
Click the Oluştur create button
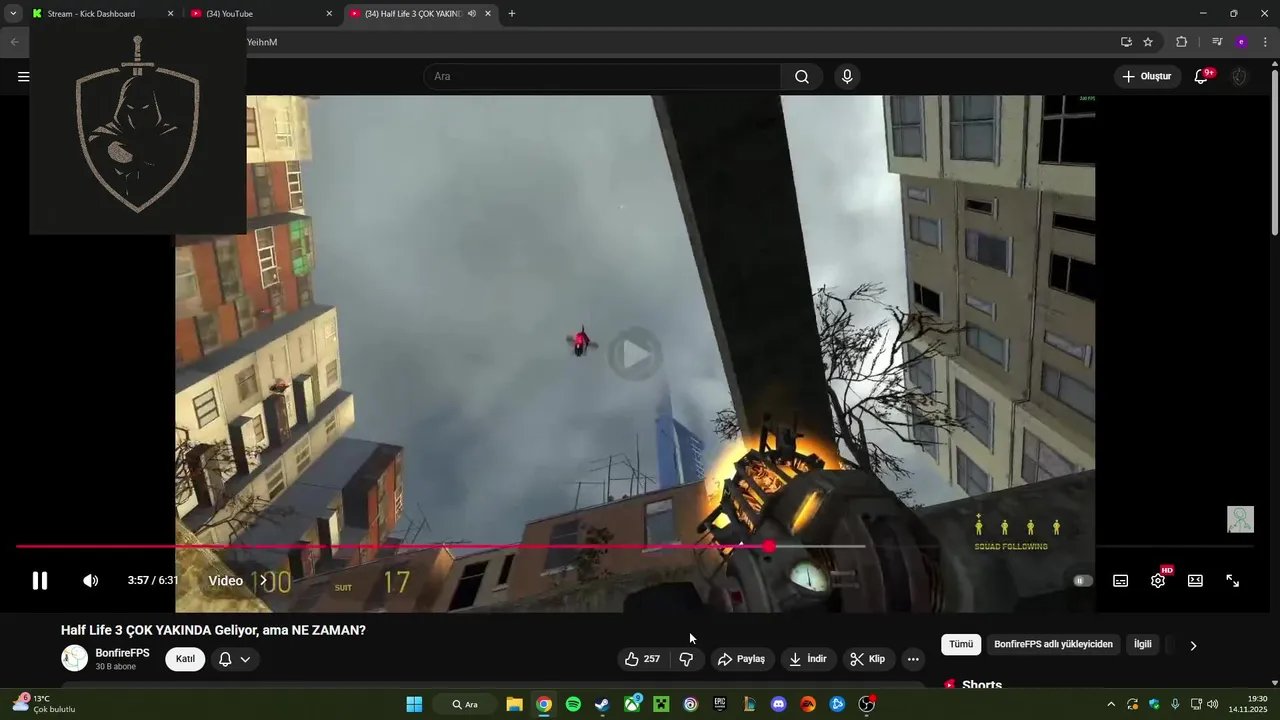coord(1147,77)
